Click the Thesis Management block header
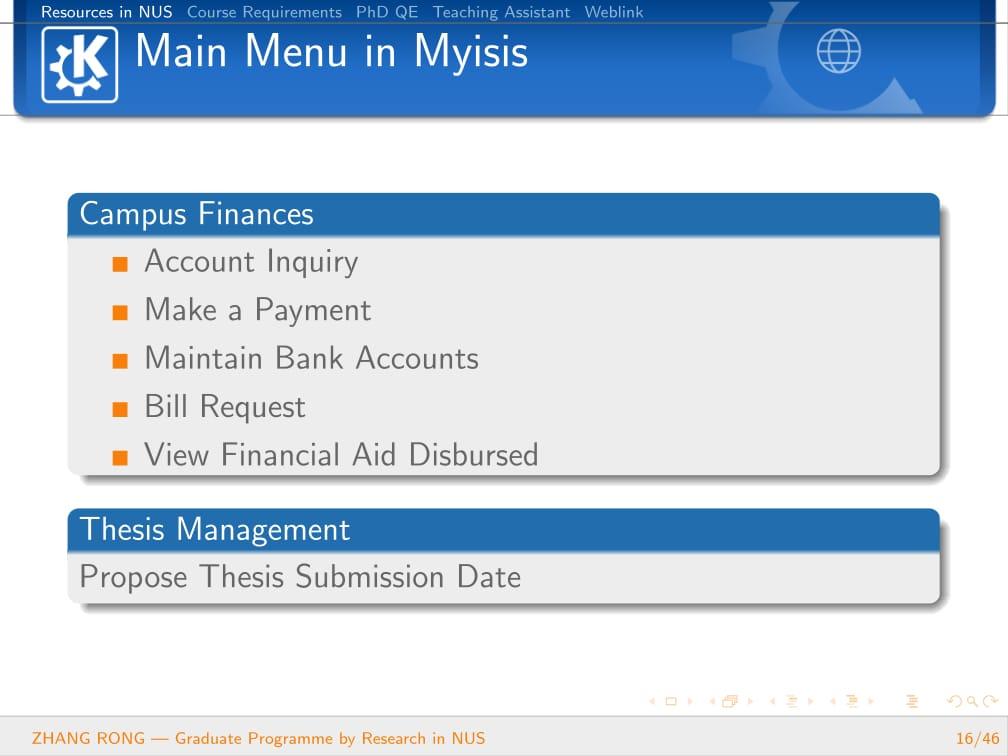The height and width of the screenshot is (756, 1008). 503,530
